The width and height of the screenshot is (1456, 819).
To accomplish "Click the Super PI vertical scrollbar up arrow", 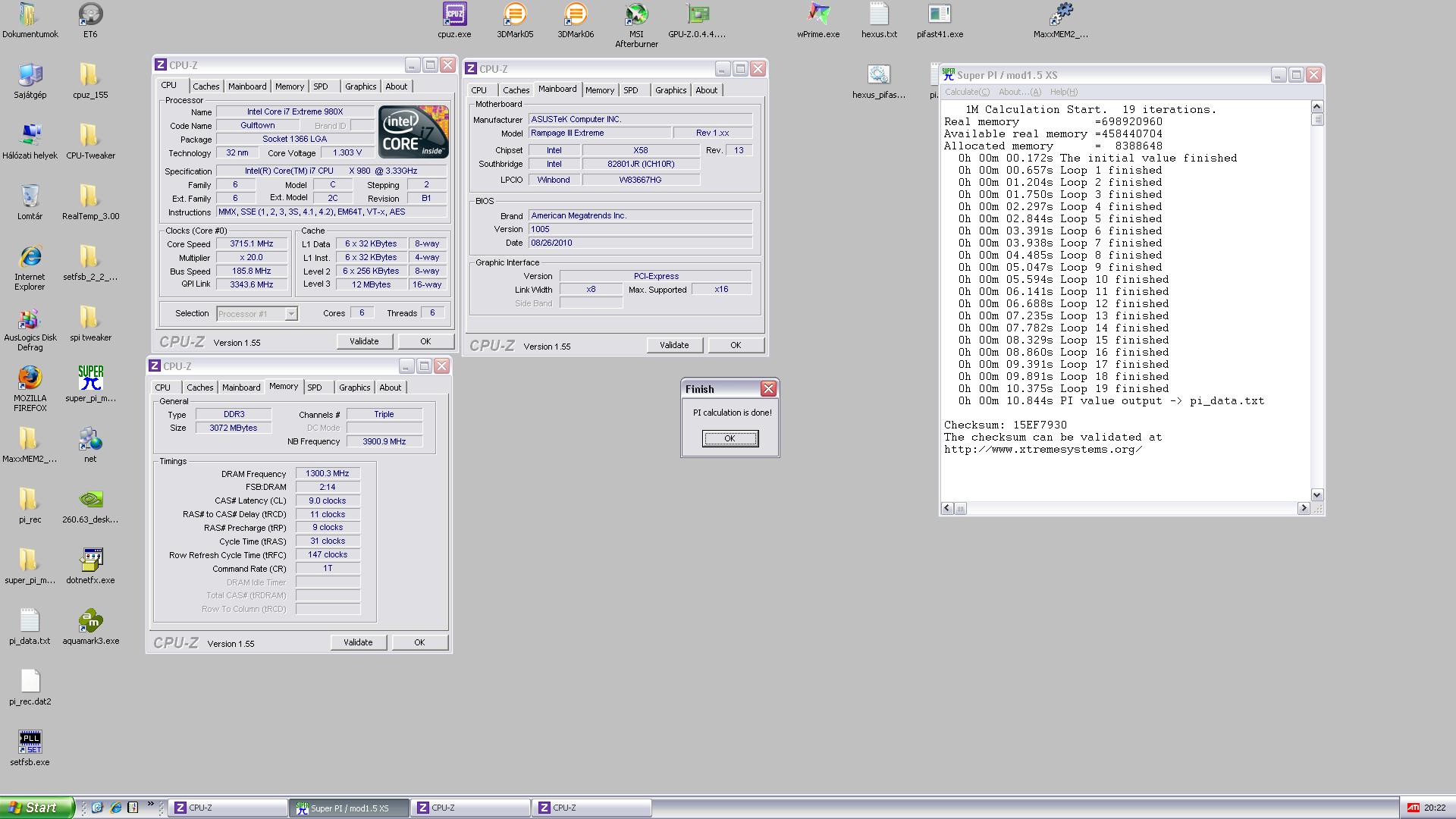I will 1317,107.
